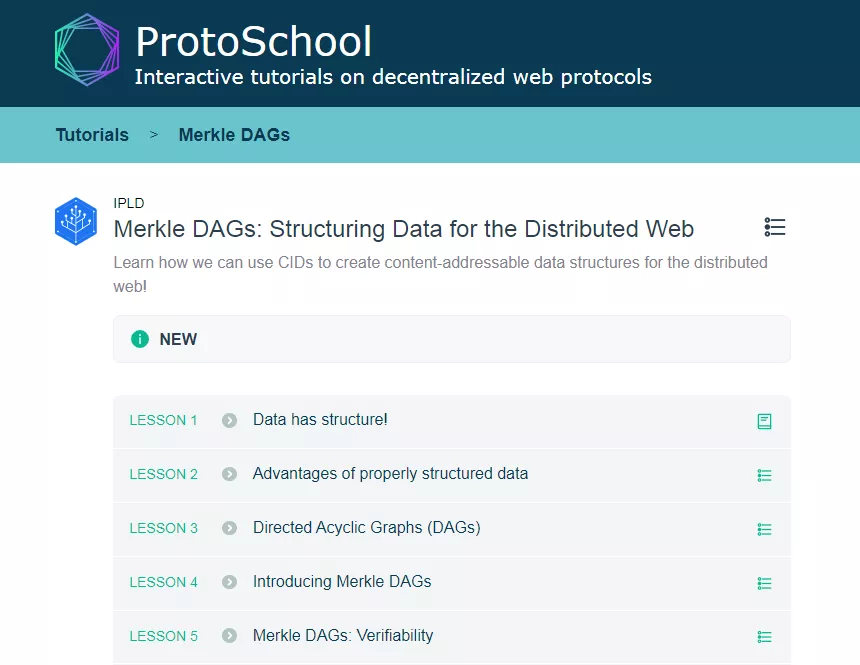Viewport: 860px width, 665px height.
Task: Click the ProtoSchool hexagon logo
Action: click(87, 50)
